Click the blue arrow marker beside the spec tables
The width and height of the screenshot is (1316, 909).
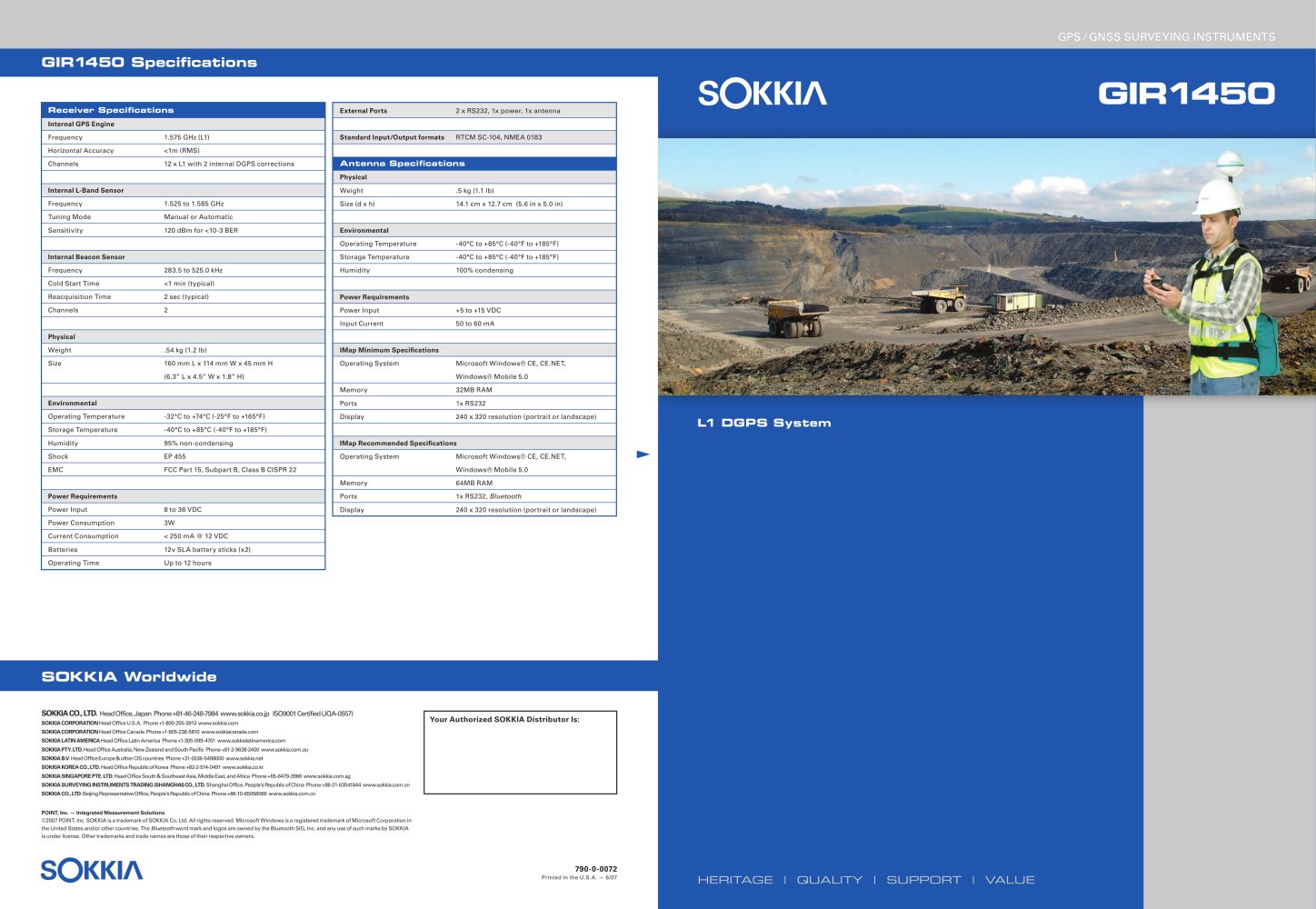pyautogui.click(x=643, y=454)
